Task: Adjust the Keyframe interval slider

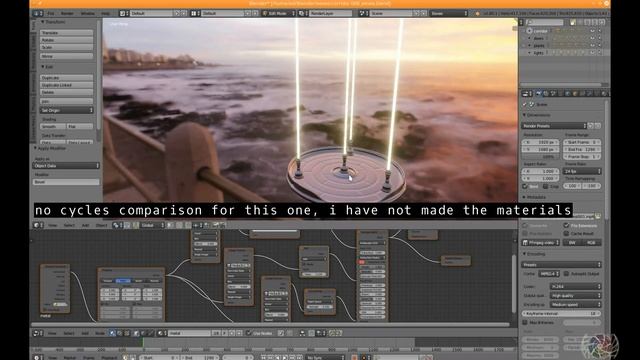Action: click(x=562, y=313)
